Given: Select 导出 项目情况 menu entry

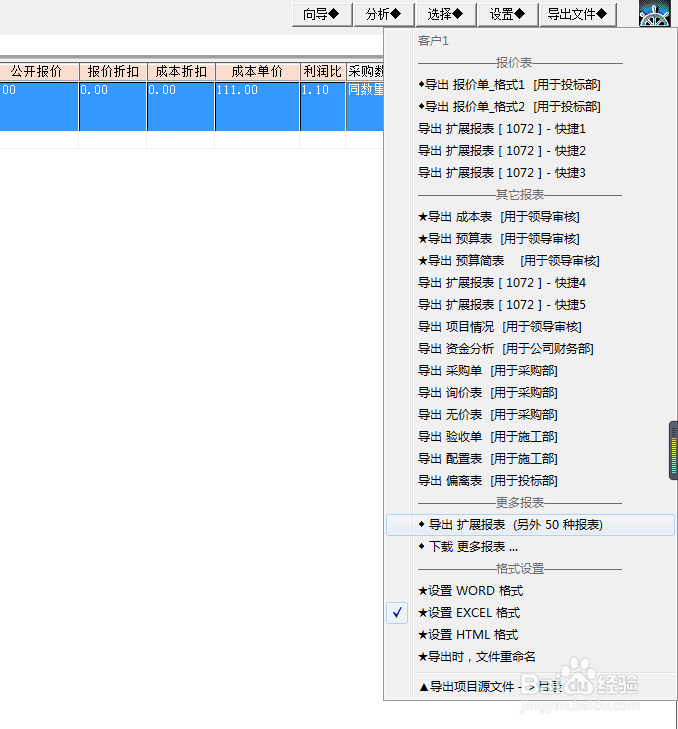Looking at the screenshot, I should click(x=530, y=327).
